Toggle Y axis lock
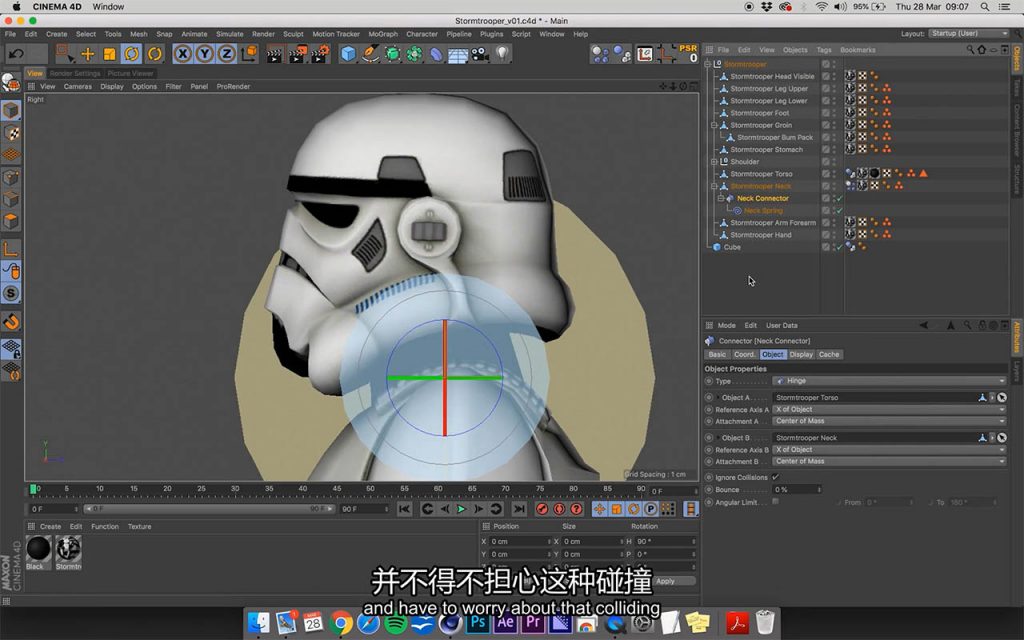1024x640 pixels. [x=205, y=54]
